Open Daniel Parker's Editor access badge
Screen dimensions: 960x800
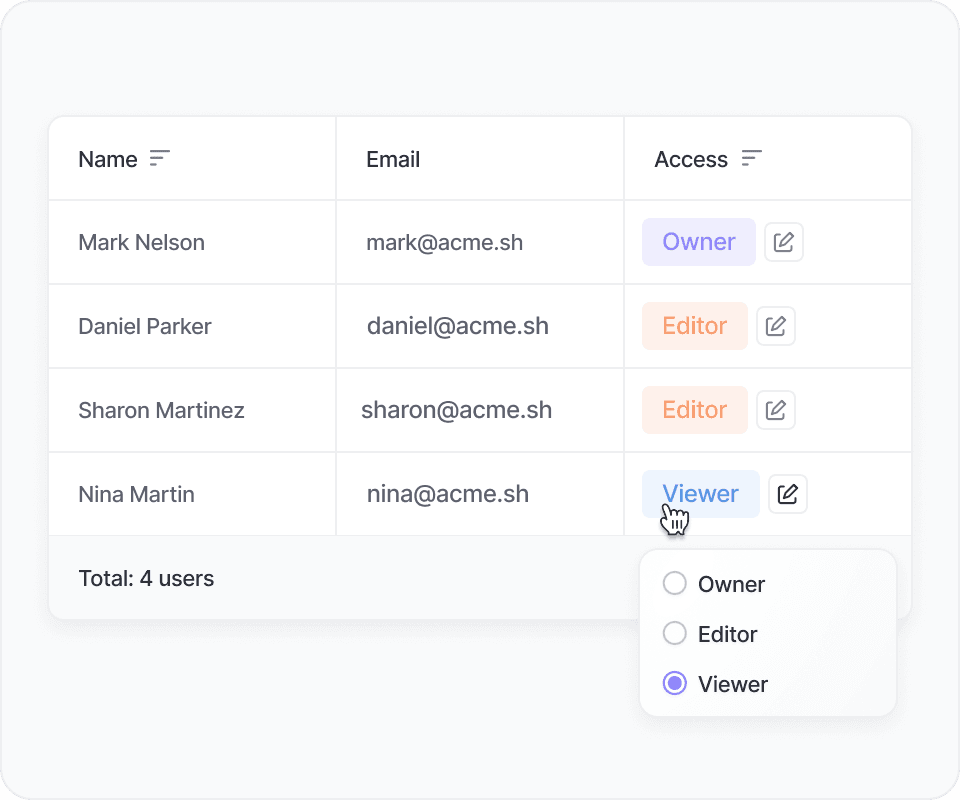[695, 326]
